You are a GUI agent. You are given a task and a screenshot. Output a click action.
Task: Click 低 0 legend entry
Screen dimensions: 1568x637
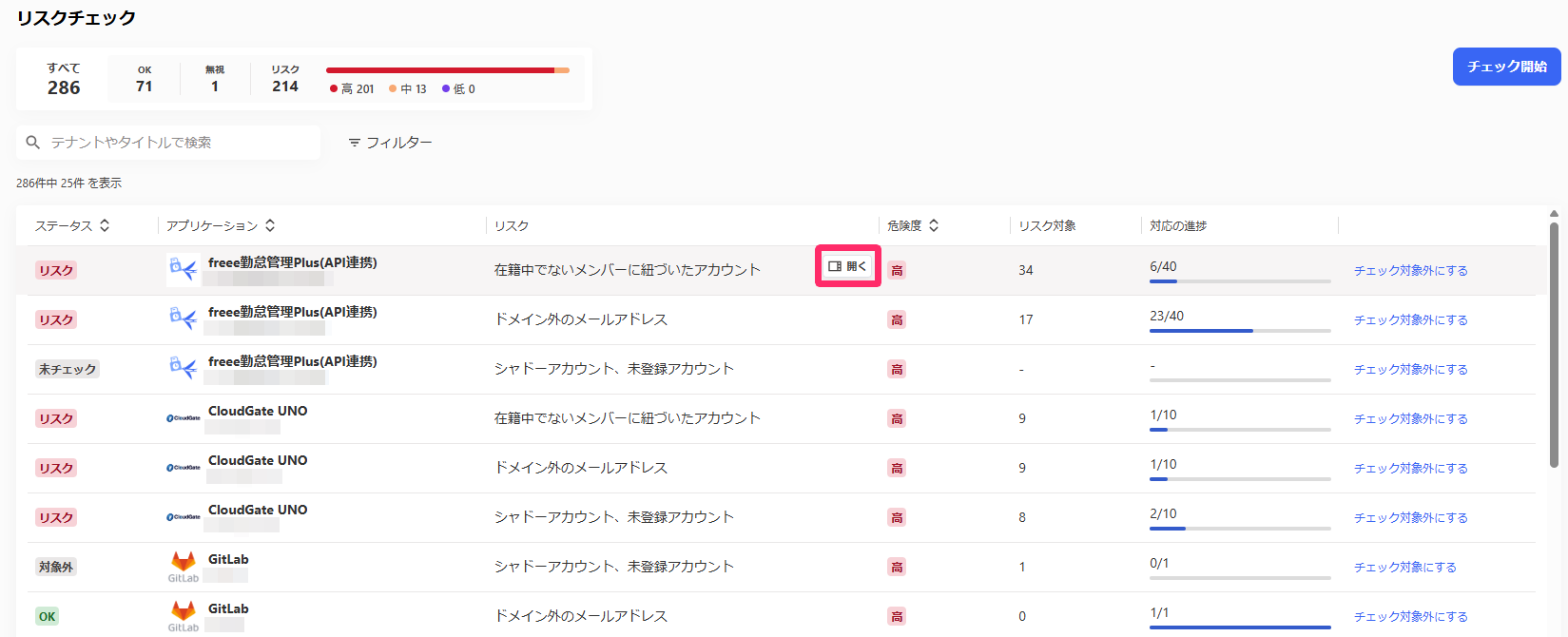pyautogui.click(x=458, y=89)
